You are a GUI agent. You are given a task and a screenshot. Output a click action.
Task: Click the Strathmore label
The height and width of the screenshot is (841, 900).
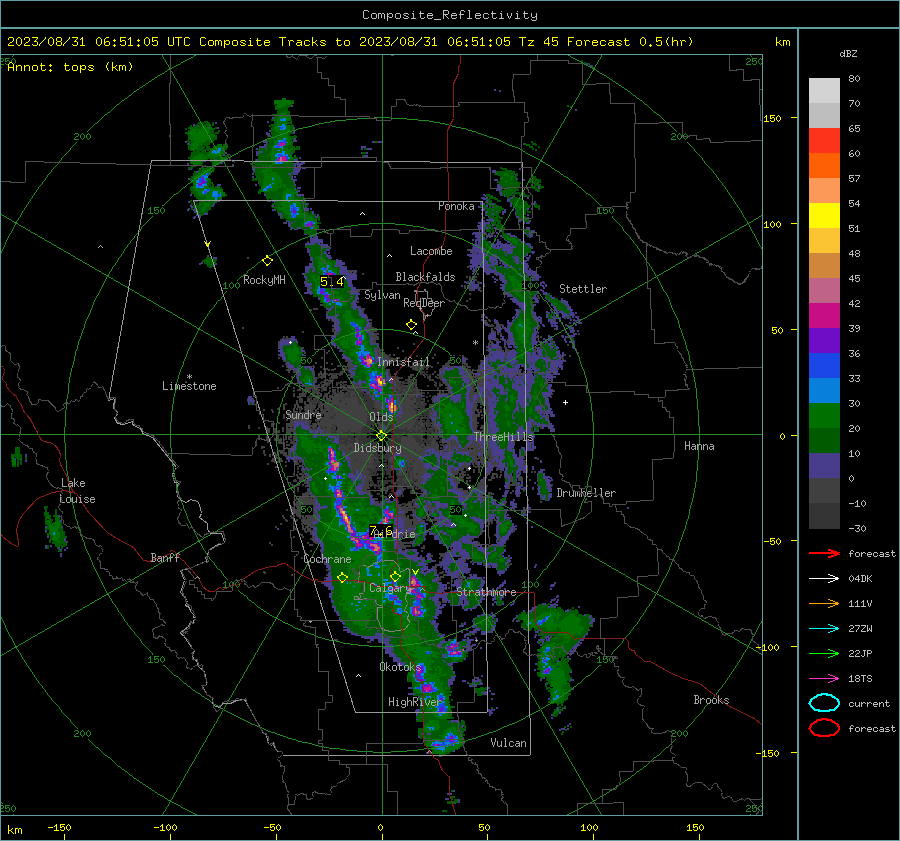click(486, 592)
